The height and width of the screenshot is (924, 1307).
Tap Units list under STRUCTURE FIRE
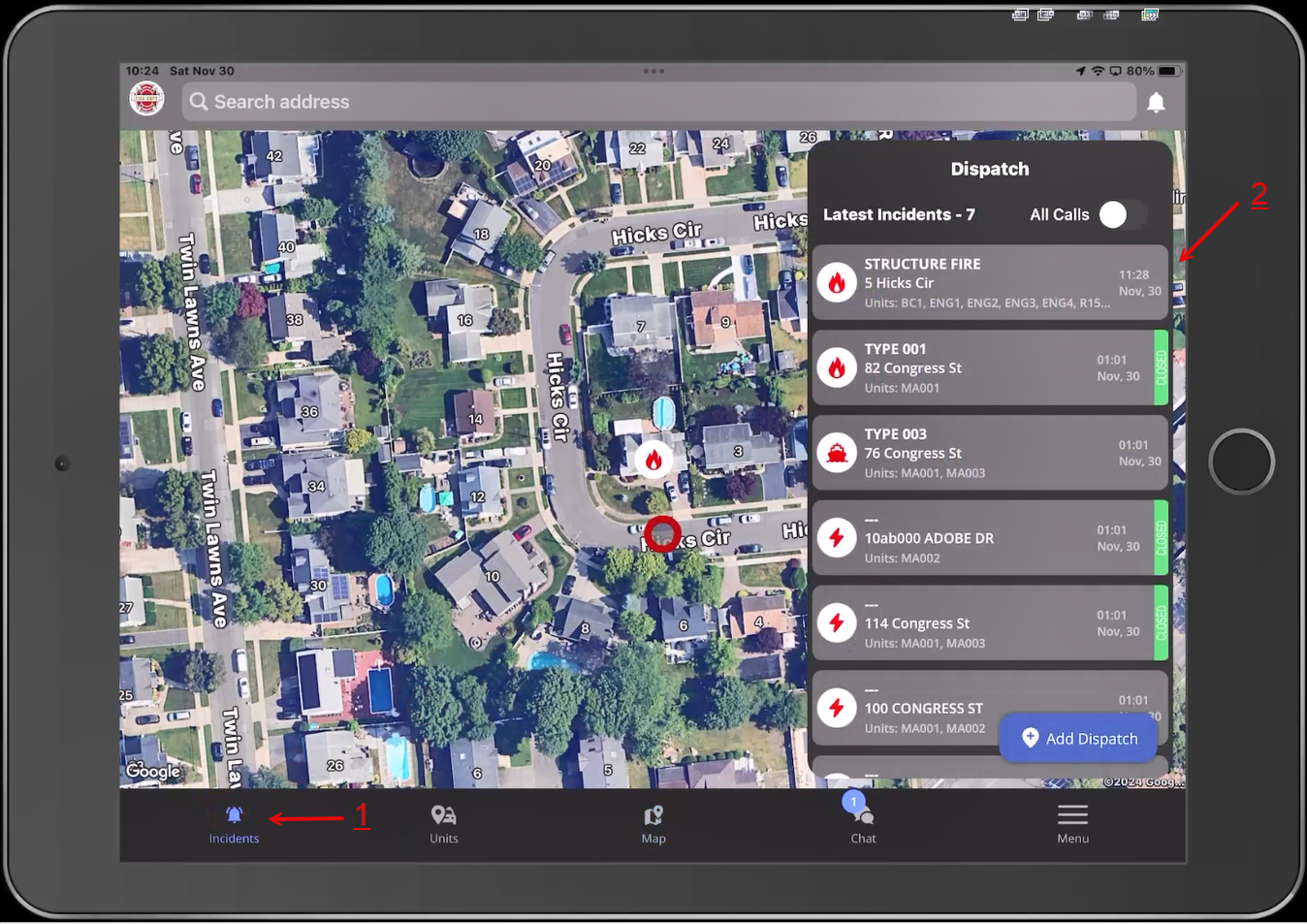[987, 303]
